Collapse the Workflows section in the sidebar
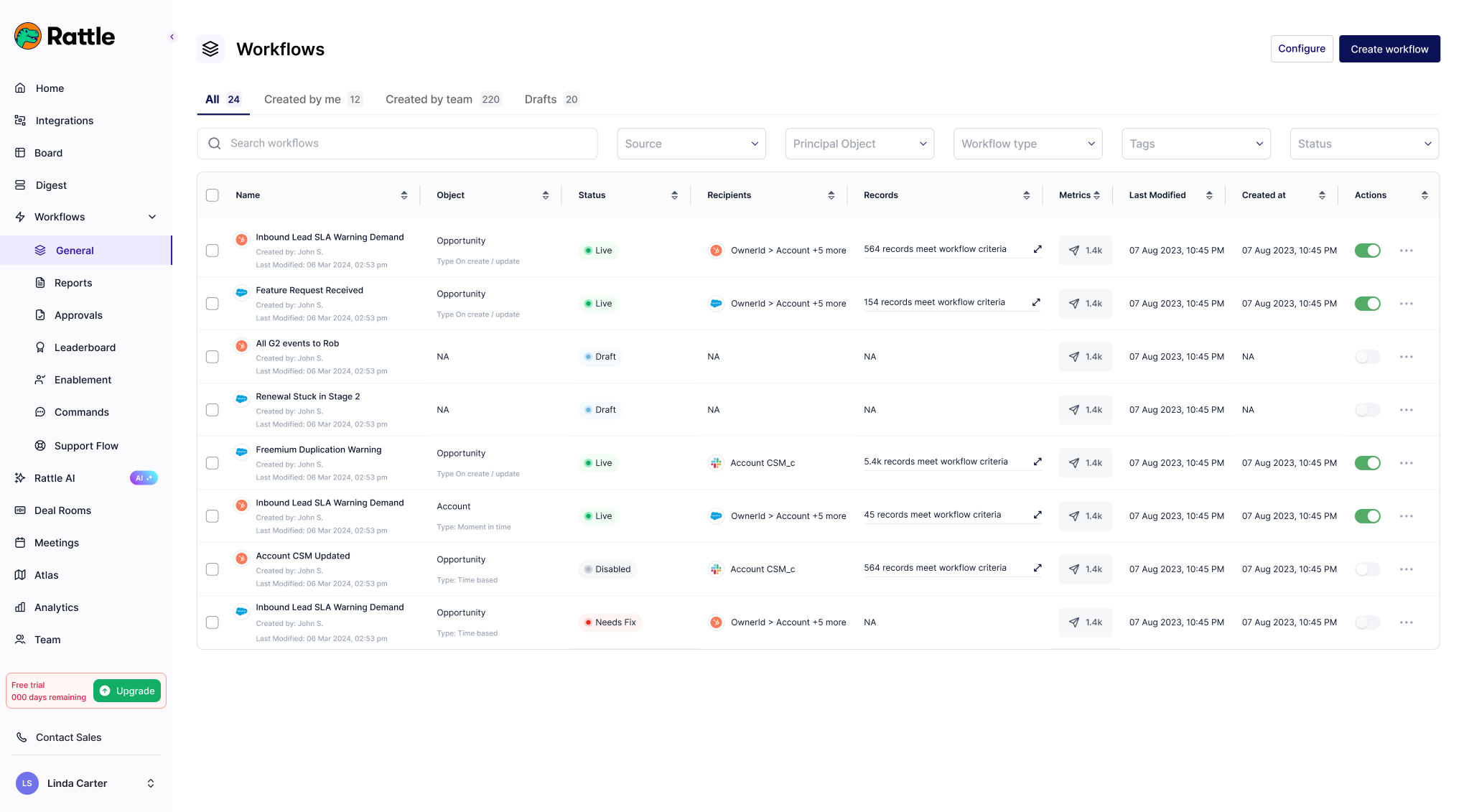The width and height of the screenshot is (1464, 812). [x=151, y=216]
